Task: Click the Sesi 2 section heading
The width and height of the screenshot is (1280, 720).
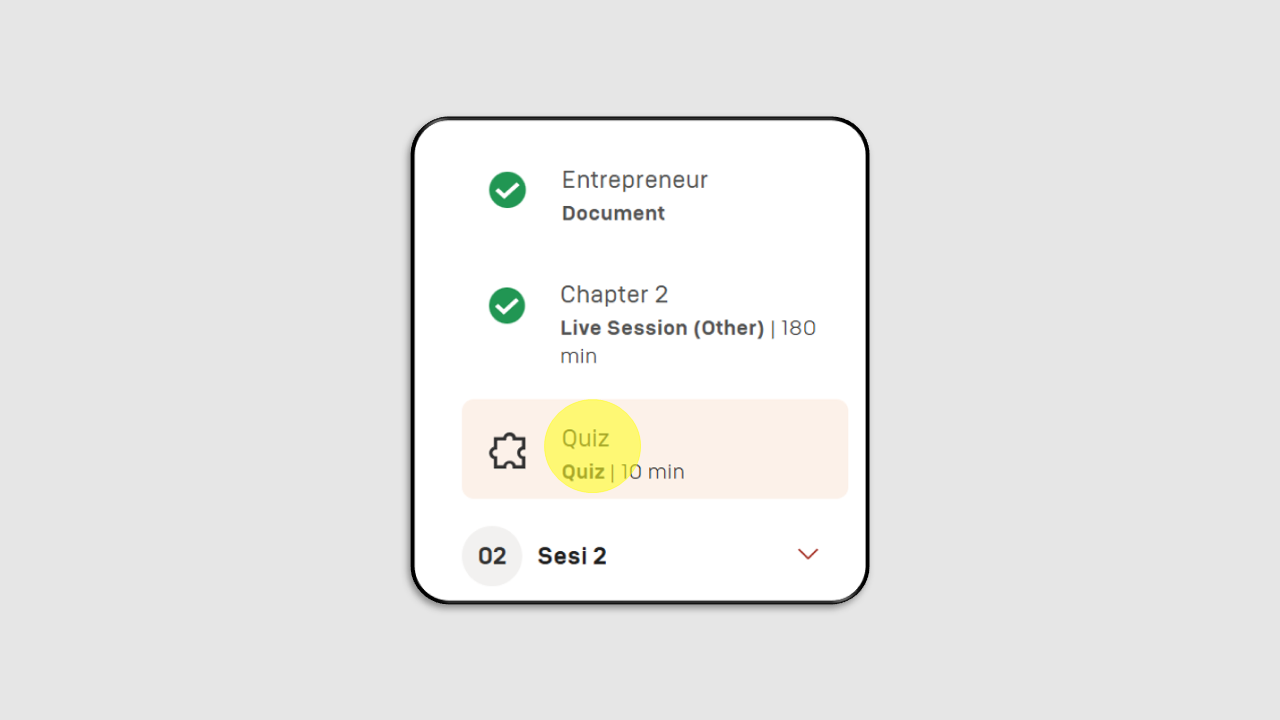Action: 572,556
